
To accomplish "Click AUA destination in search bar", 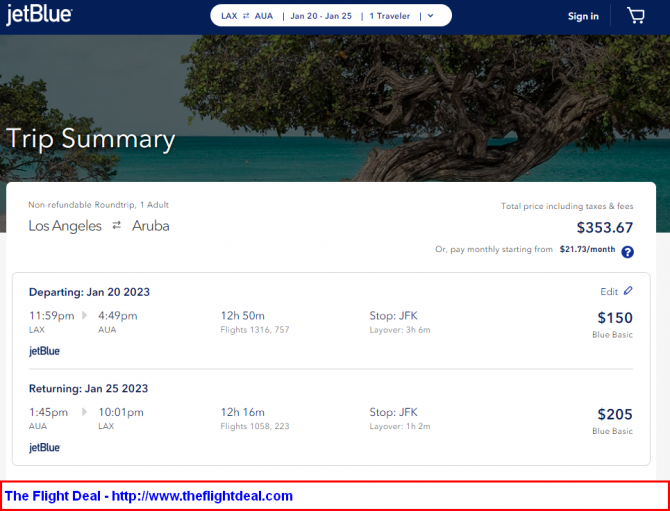I will coord(264,16).
